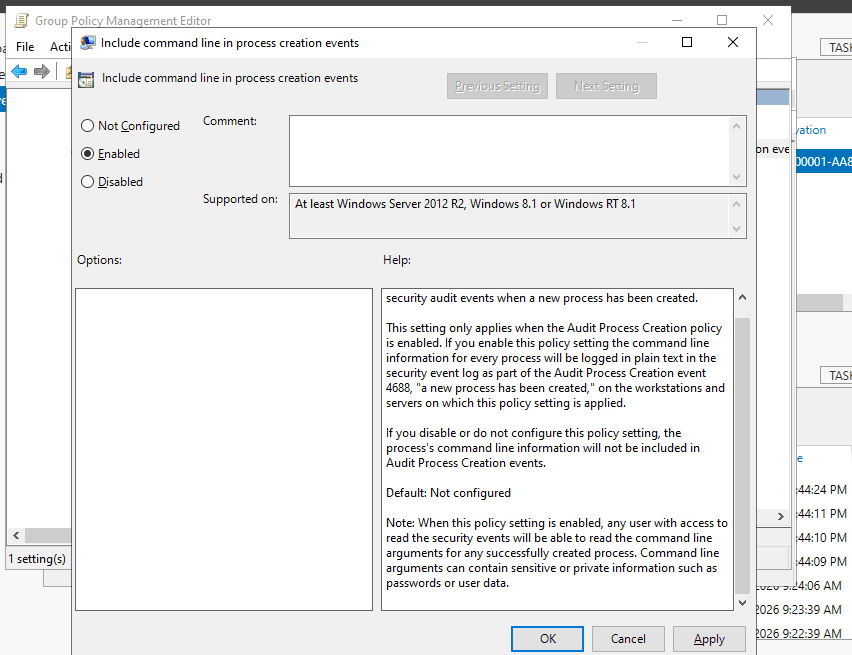
Task: Click the Help text scroll up arrow
Action: pos(742,297)
